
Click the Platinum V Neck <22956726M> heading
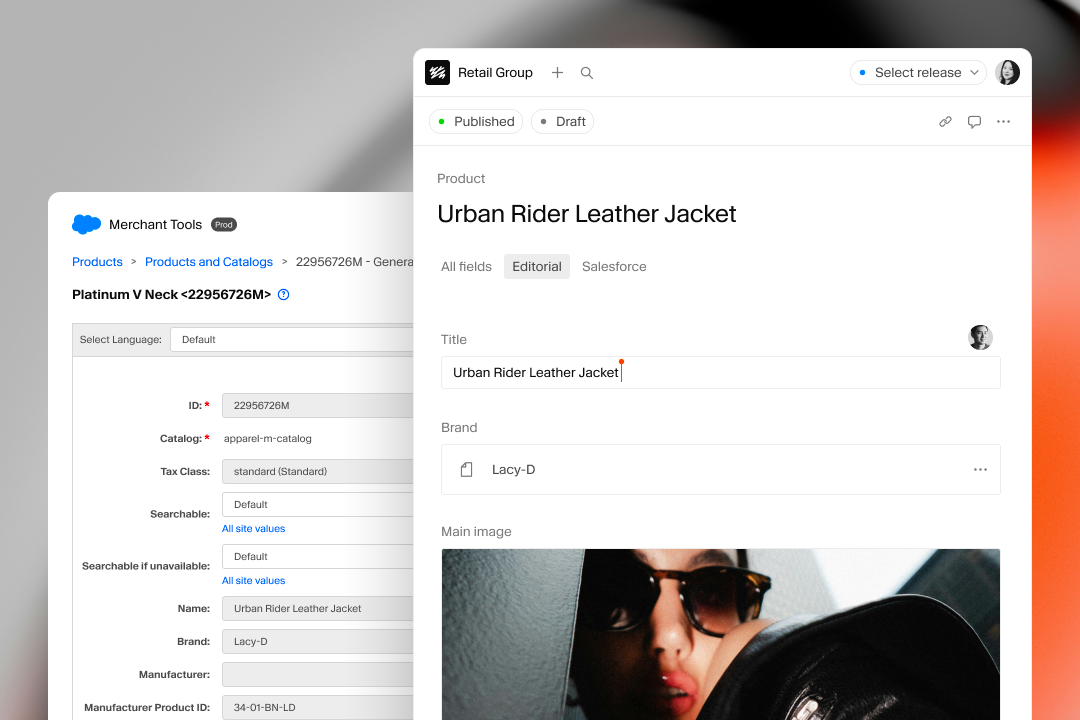point(172,294)
